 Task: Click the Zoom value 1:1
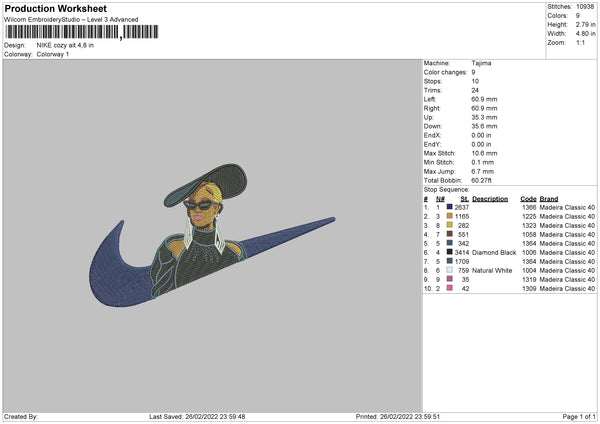pos(580,42)
